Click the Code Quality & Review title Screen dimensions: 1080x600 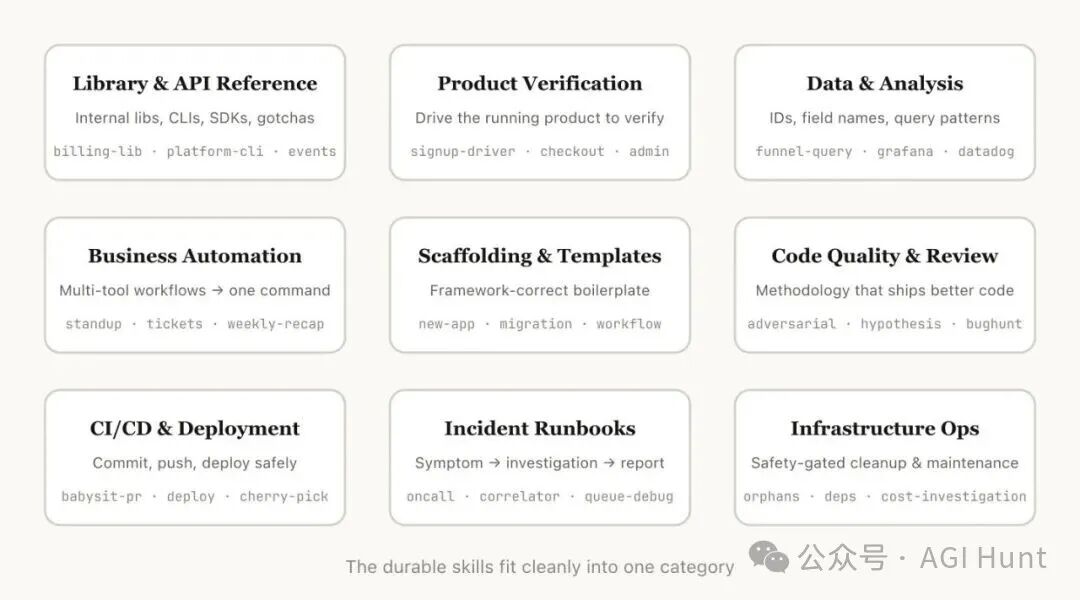(885, 256)
